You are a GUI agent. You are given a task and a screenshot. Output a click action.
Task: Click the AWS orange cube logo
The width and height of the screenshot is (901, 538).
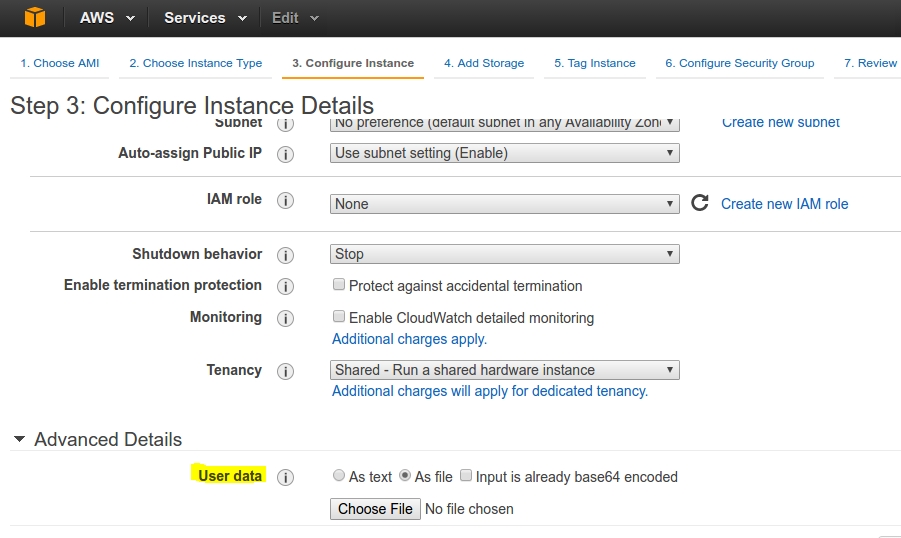point(35,18)
